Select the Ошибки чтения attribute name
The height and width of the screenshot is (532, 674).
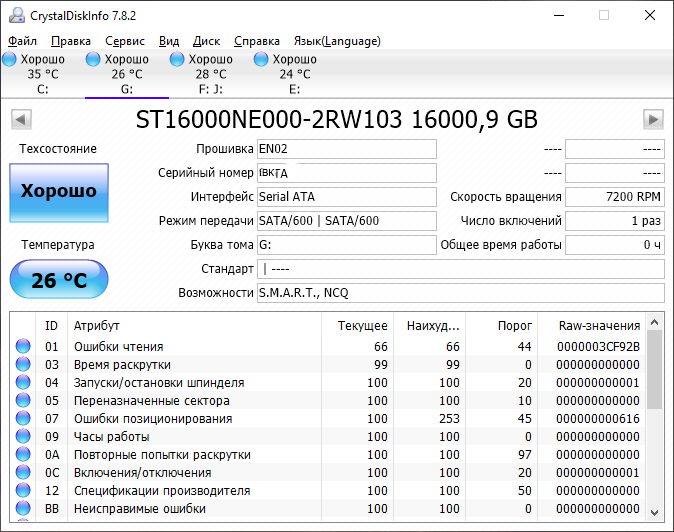[119, 346]
